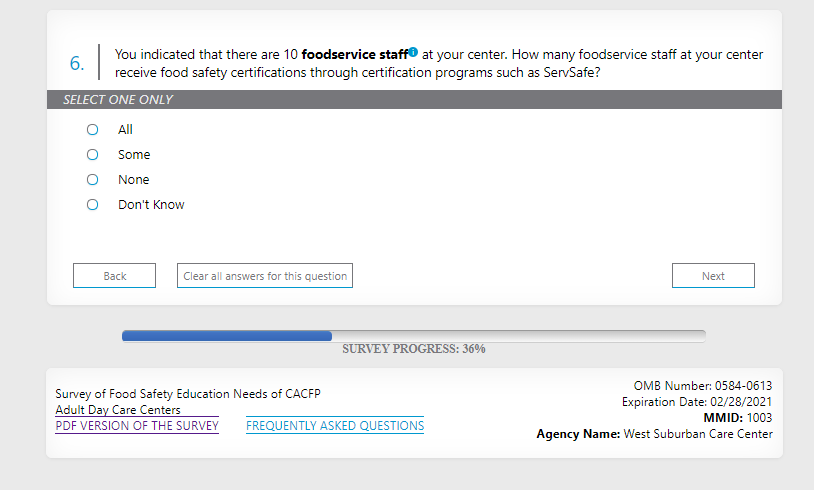
Task: Pick the 'None' radio button
Action: click(x=93, y=180)
